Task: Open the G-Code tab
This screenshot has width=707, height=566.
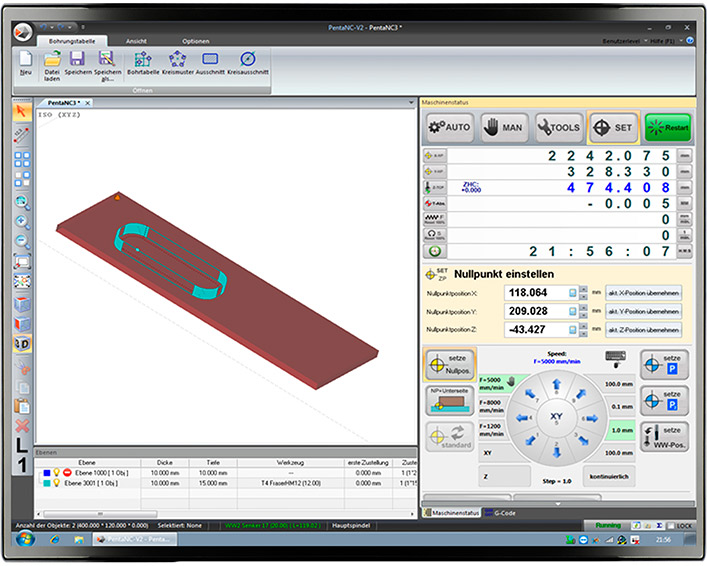Action: click(x=500, y=513)
